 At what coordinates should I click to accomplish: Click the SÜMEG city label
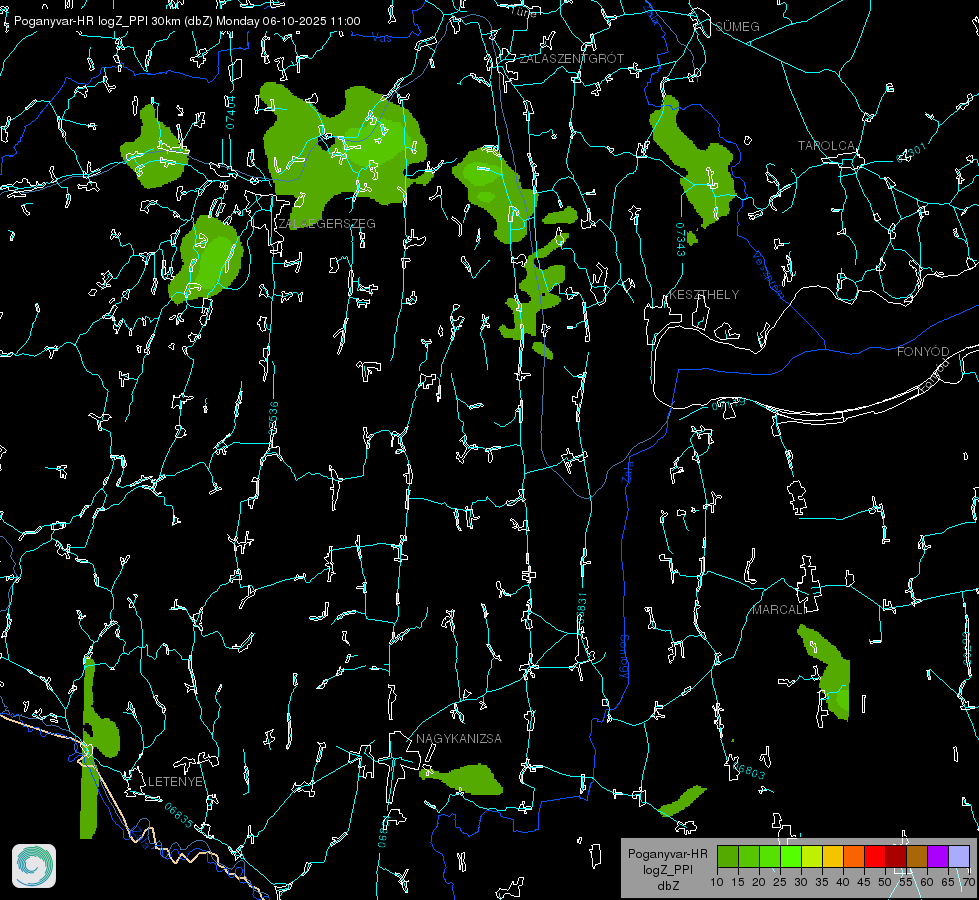737,26
